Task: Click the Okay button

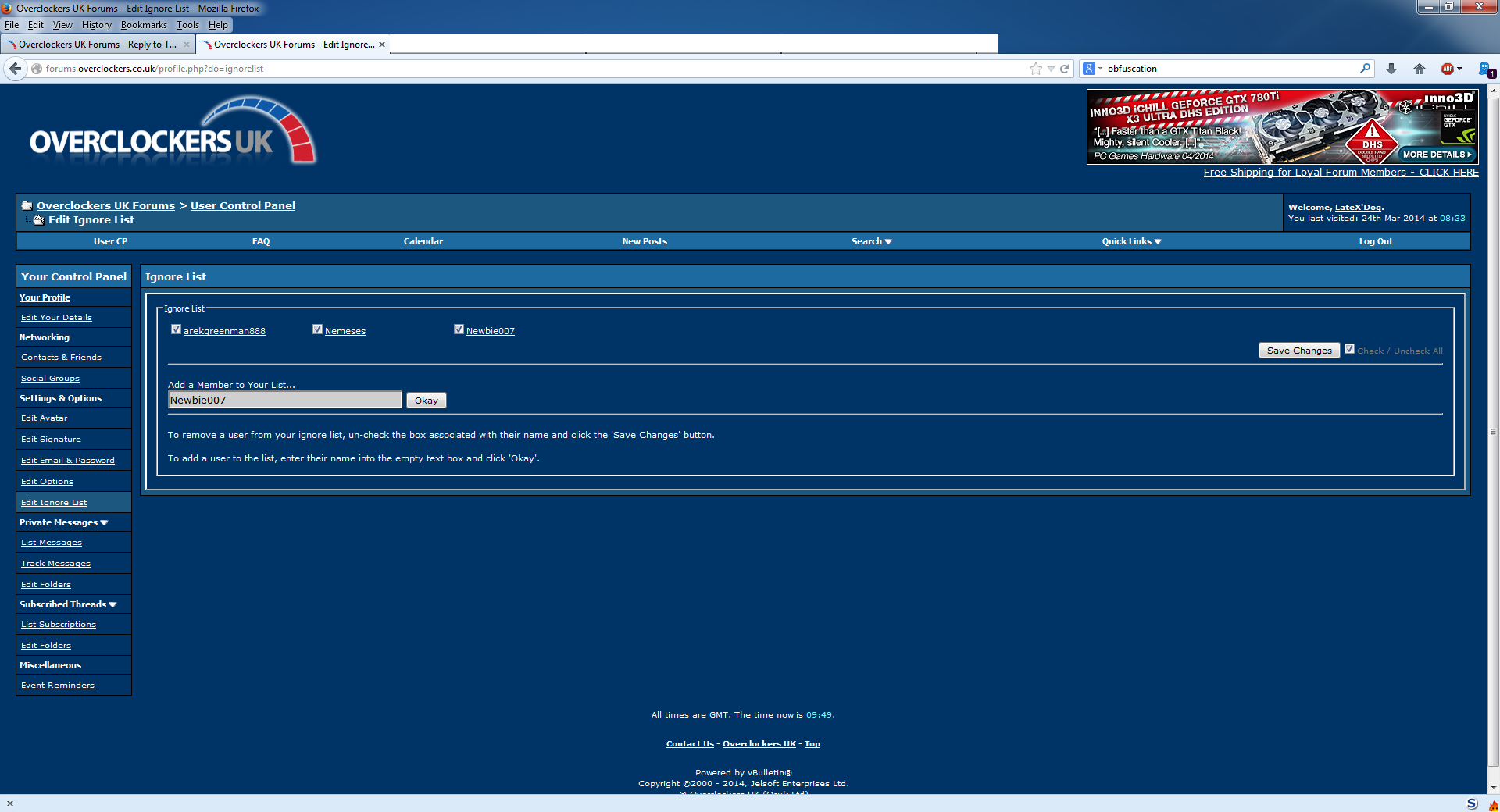Action: point(427,401)
